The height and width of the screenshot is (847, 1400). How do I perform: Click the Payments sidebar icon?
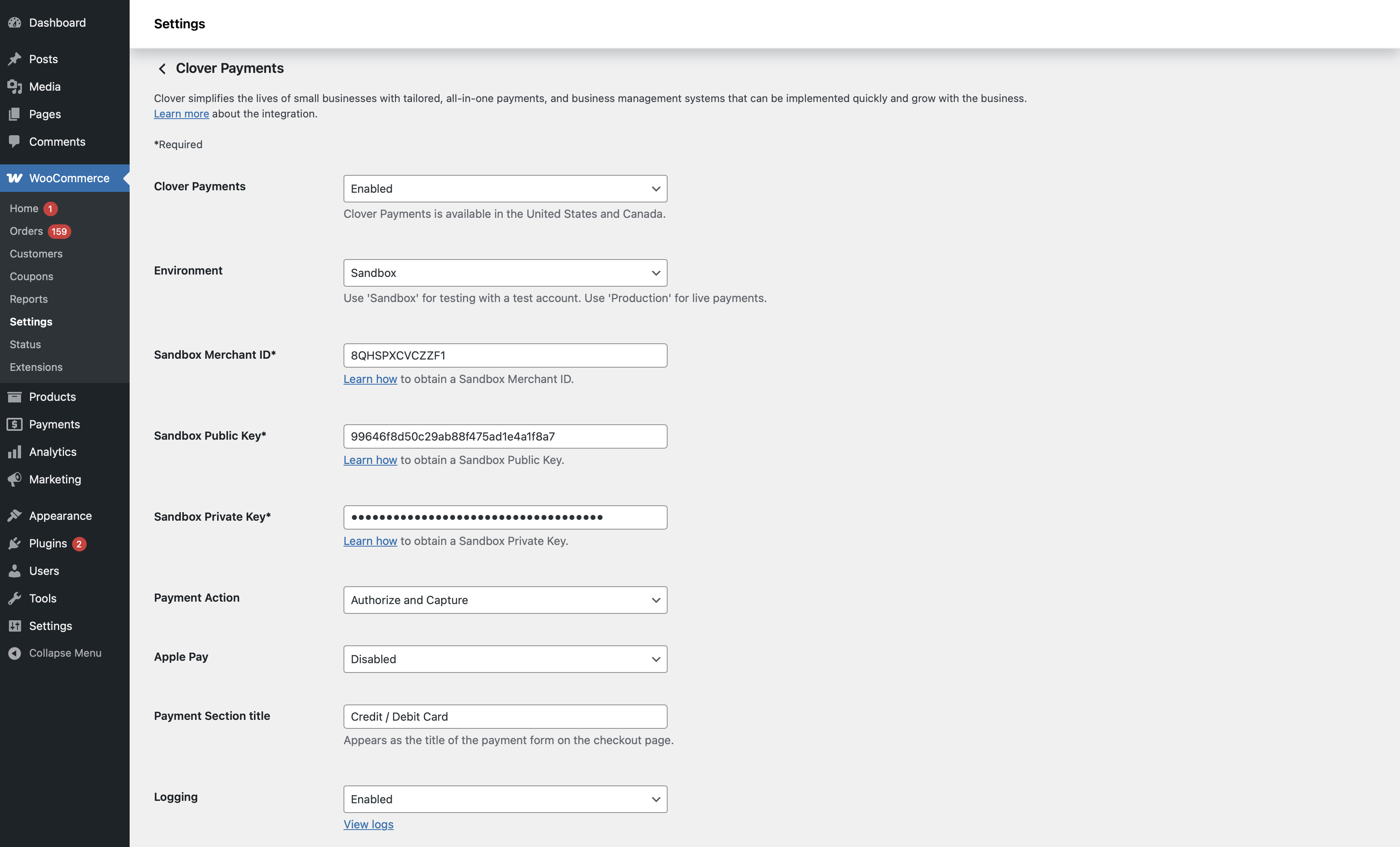pyautogui.click(x=15, y=424)
